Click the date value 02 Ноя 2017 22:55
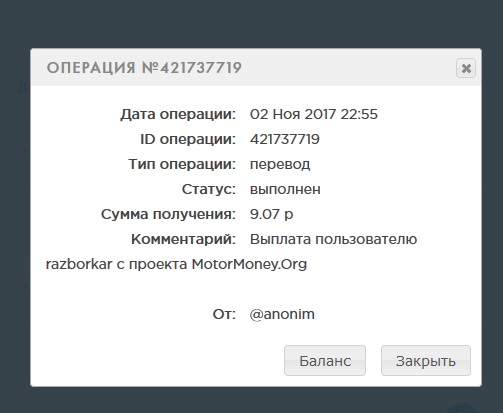Screen dimensions: 503x413 click(314, 114)
